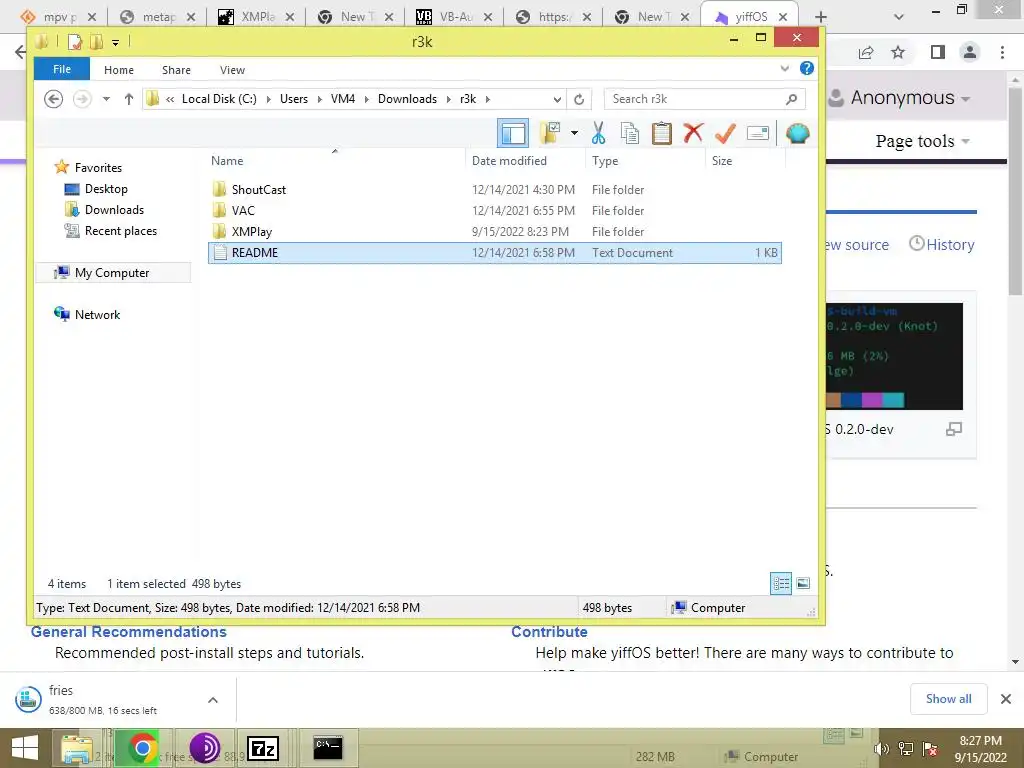Open Tor Browser purple icon in taskbar
This screenshot has height=768, width=1024.
(x=204, y=748)
